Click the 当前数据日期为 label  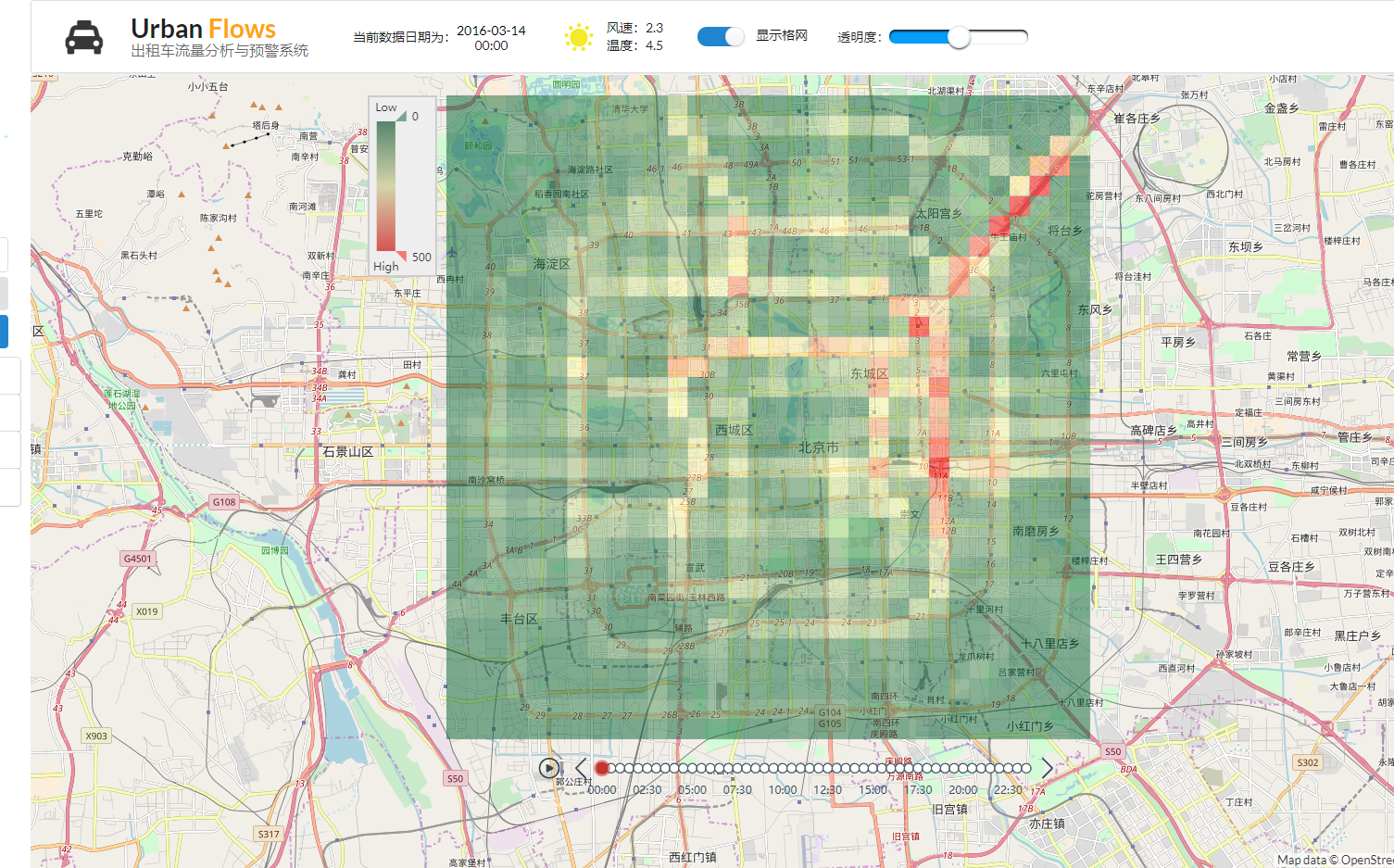[x=401, y=37]
